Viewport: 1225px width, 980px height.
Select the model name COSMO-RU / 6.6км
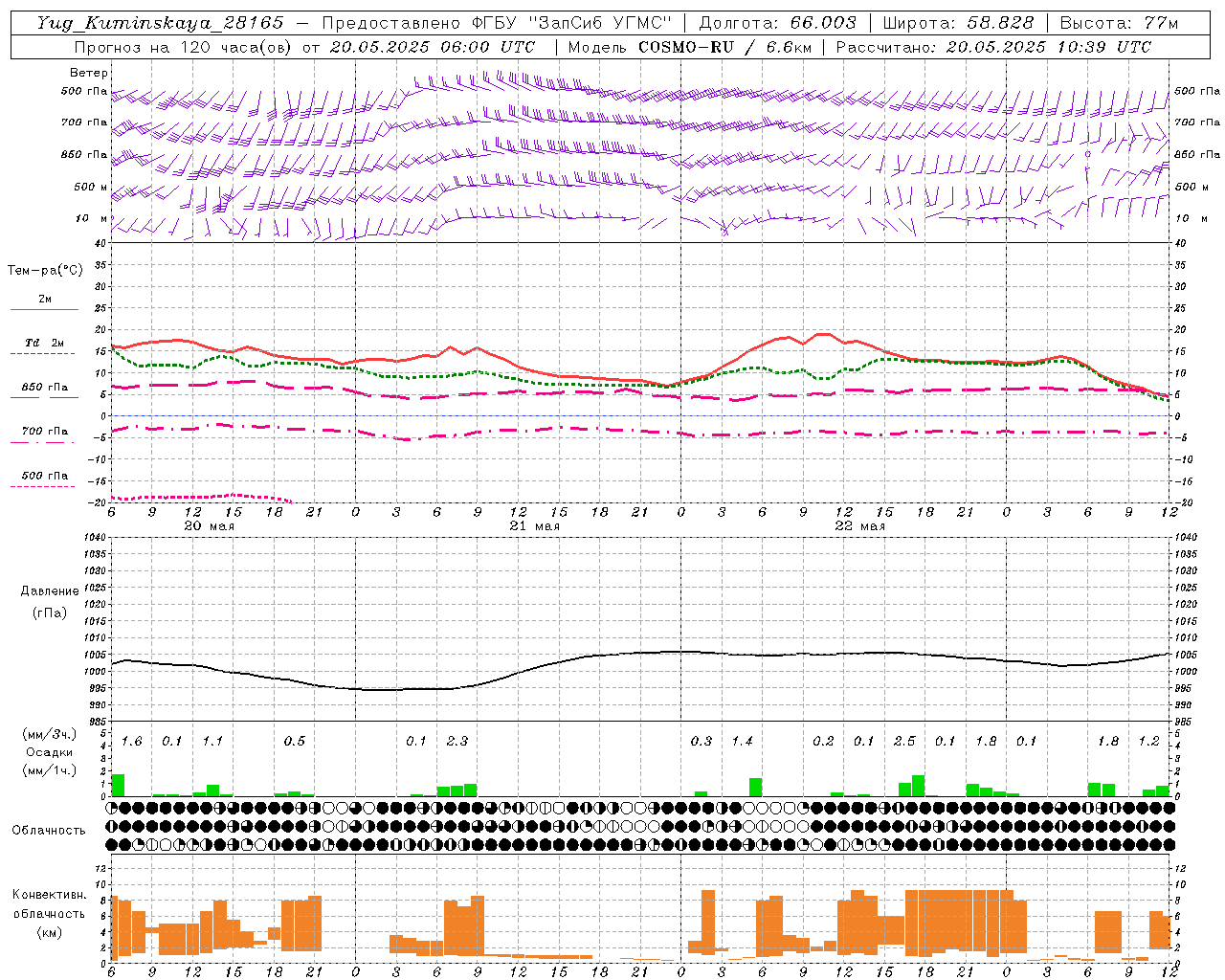click(724, 47)
